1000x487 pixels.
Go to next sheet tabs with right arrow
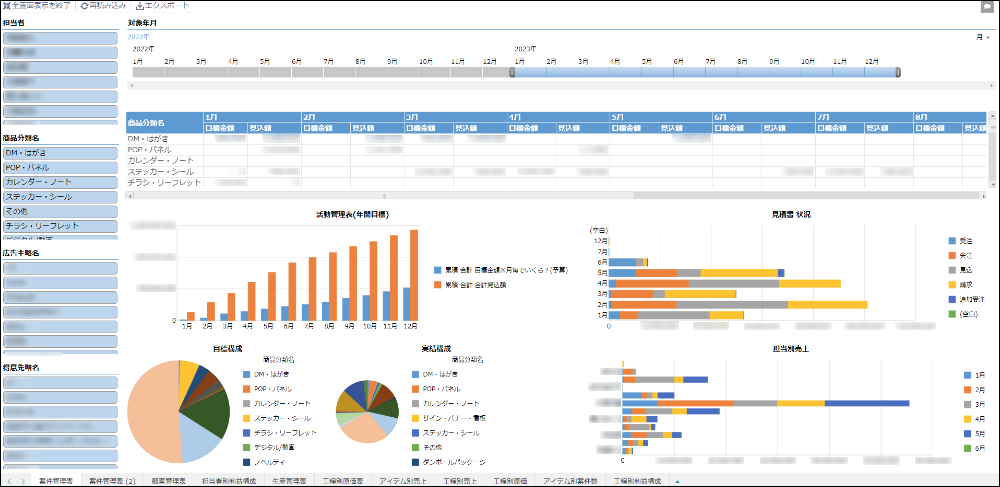click(23, 481)
